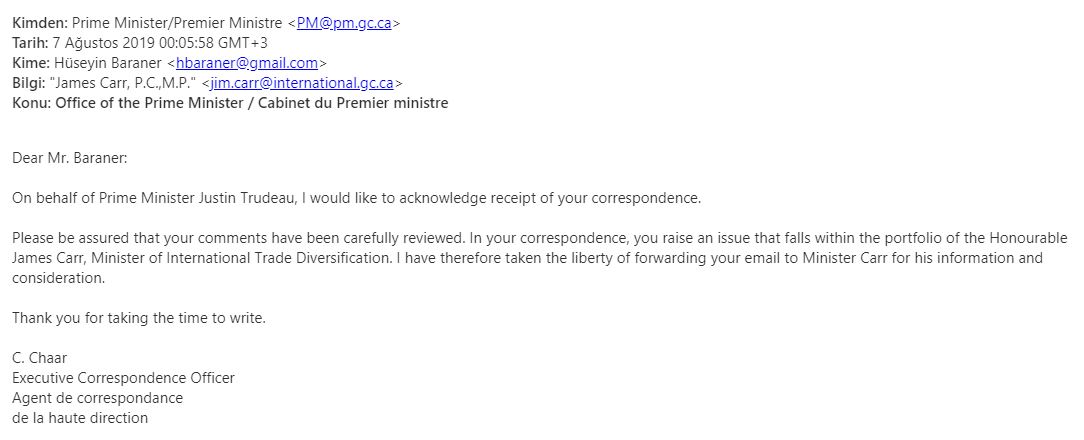Click the Executive Correspondence Officer title
Image resolution: width=1084 pixels, height=440 pixels.
(123, 378)
